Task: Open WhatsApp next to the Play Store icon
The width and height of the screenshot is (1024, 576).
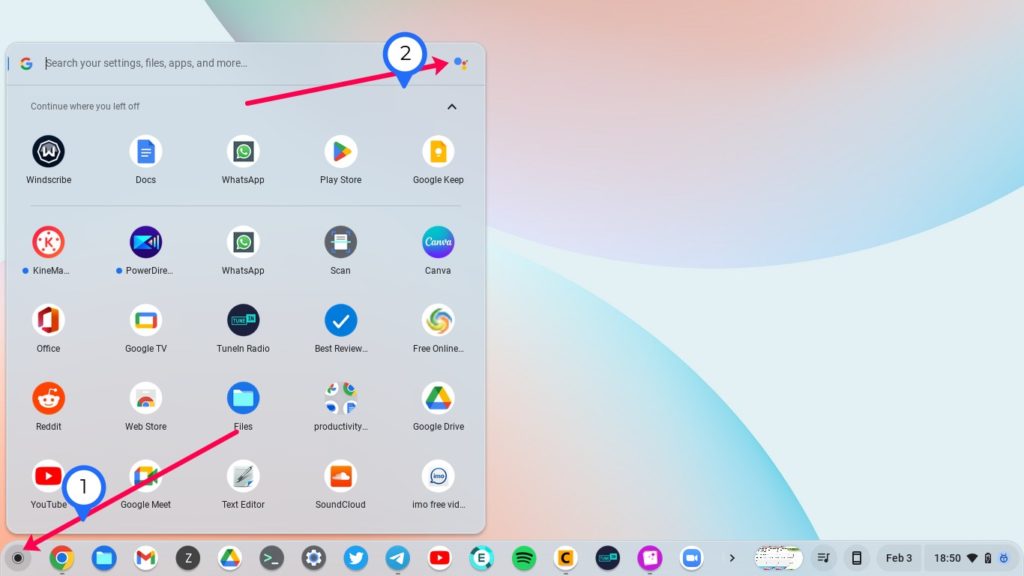Action: (x=243, y=152)
